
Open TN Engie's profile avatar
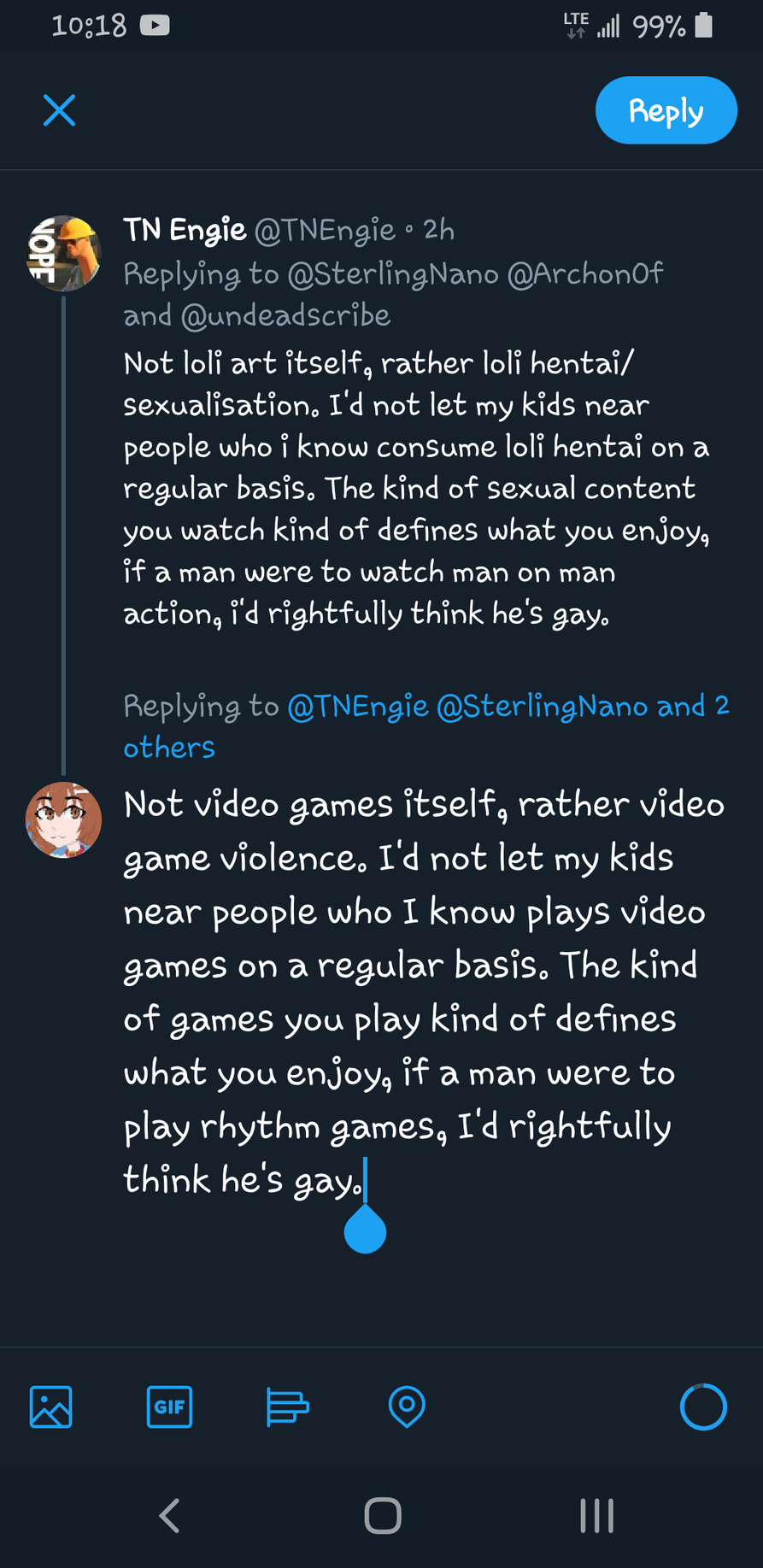pyautogui.click(x=64, y=253)
